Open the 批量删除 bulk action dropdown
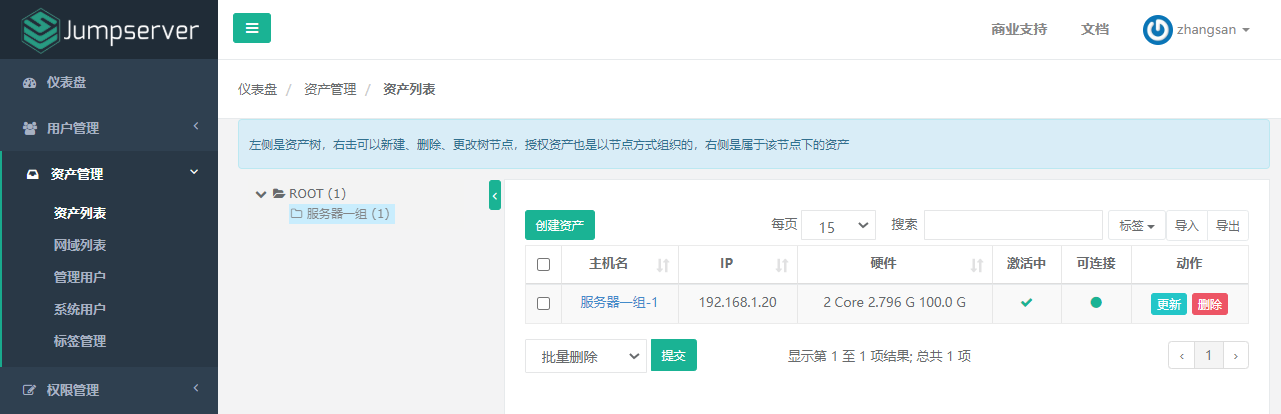Viewport: 1281px width, 414px height. click(x=586, y=357)
